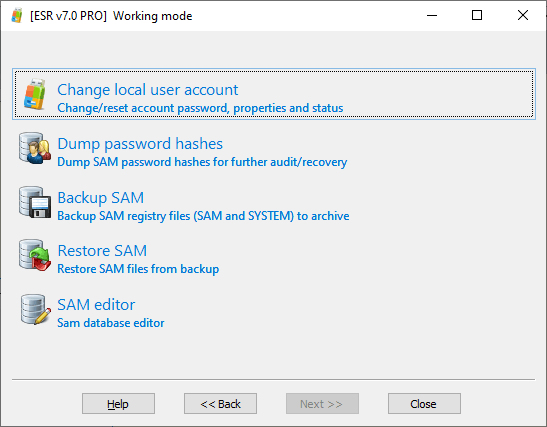Choose the "Backup SAM" option title

pos(100,198)
